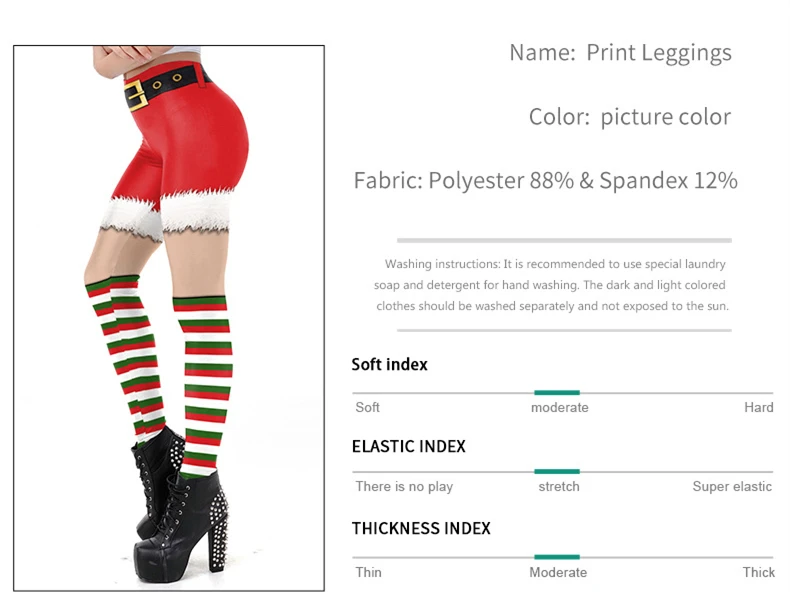Click the Thickness index teal indicator
790x592 pixels.
[x=557, y=557]
